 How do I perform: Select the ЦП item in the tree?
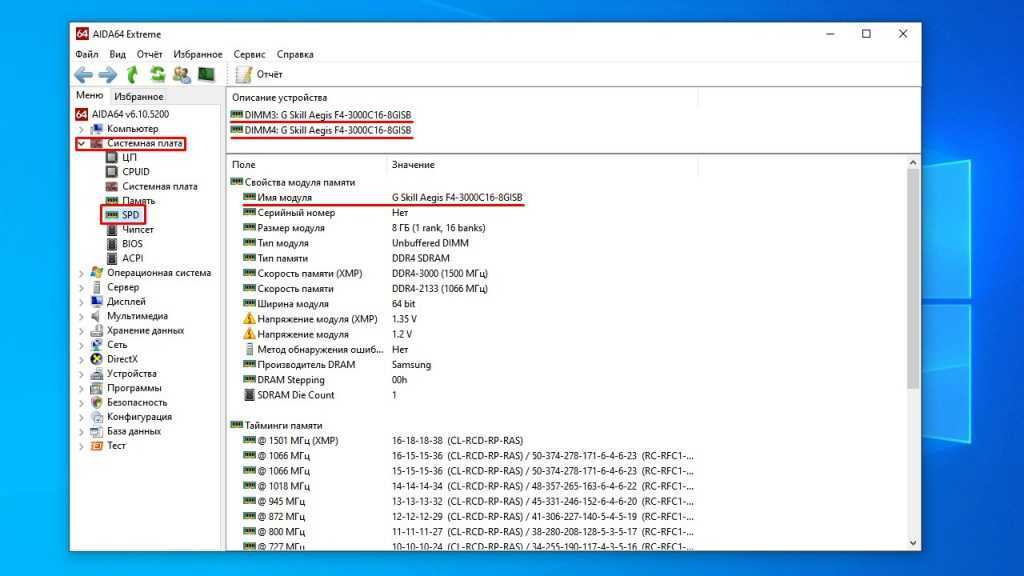129,158
